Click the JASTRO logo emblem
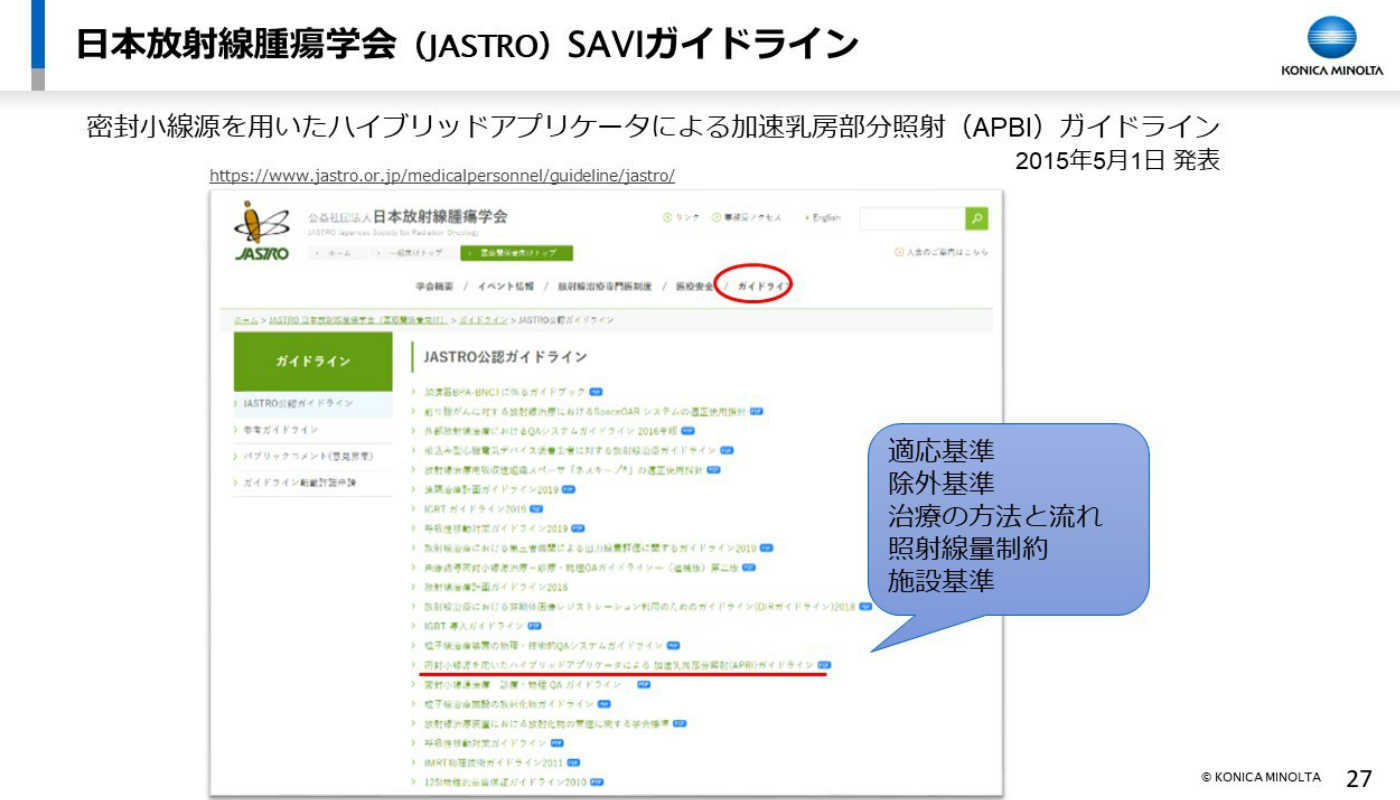Image resolution: width=1400 pixels, height=800 pixels. click(x=261, y=232)
